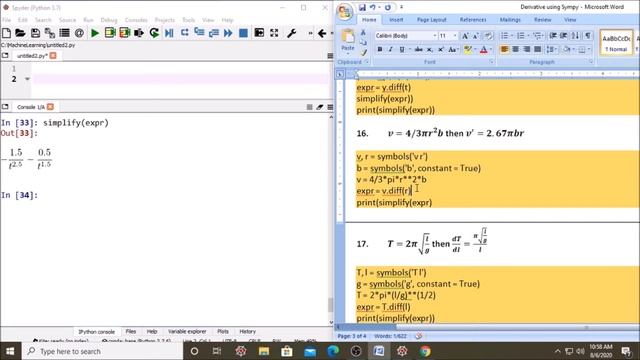640x360 pixels.
Task: Open the References ribbon tab
Action: point(473,20)
